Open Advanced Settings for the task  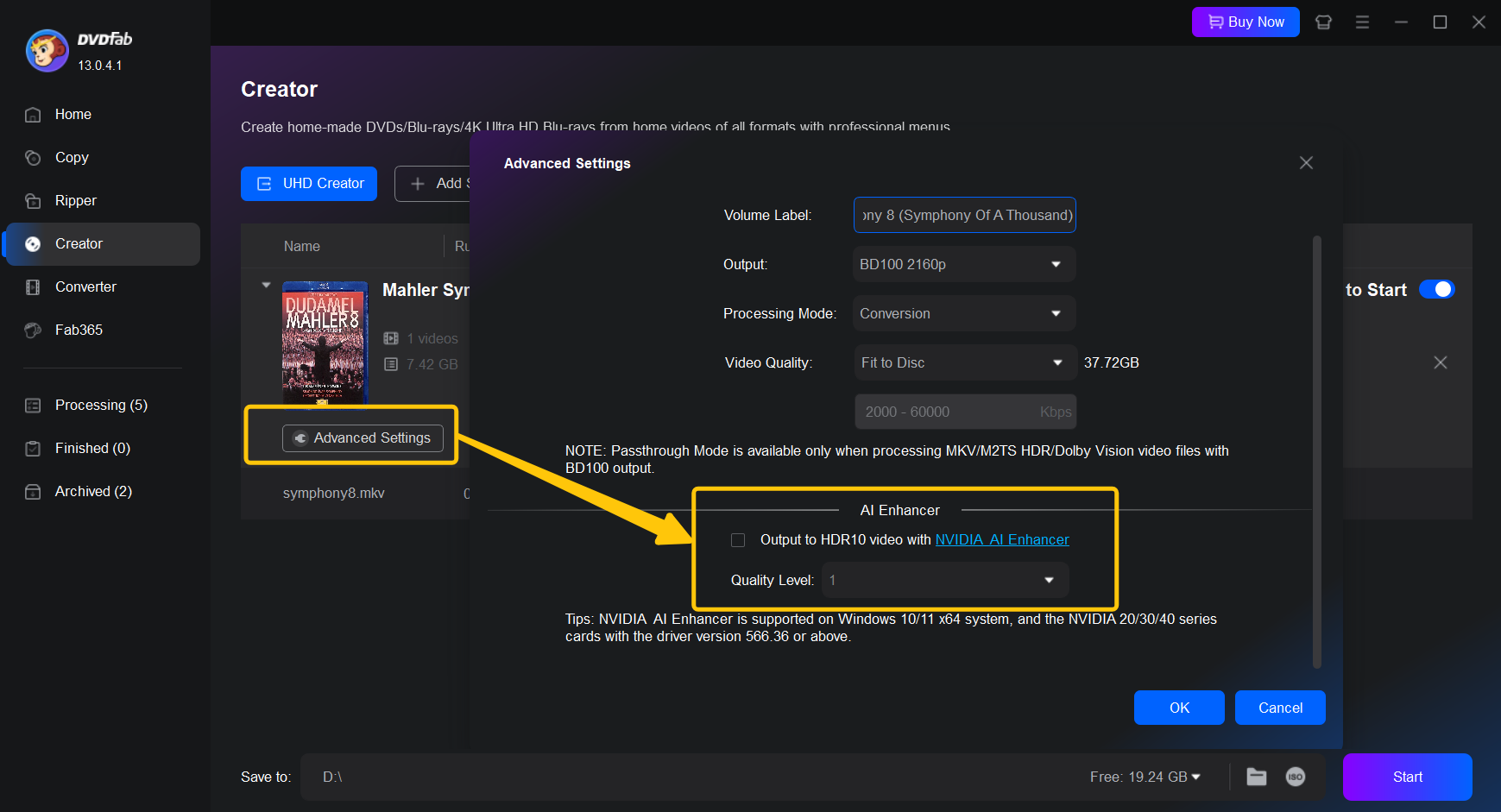[363, 438]
